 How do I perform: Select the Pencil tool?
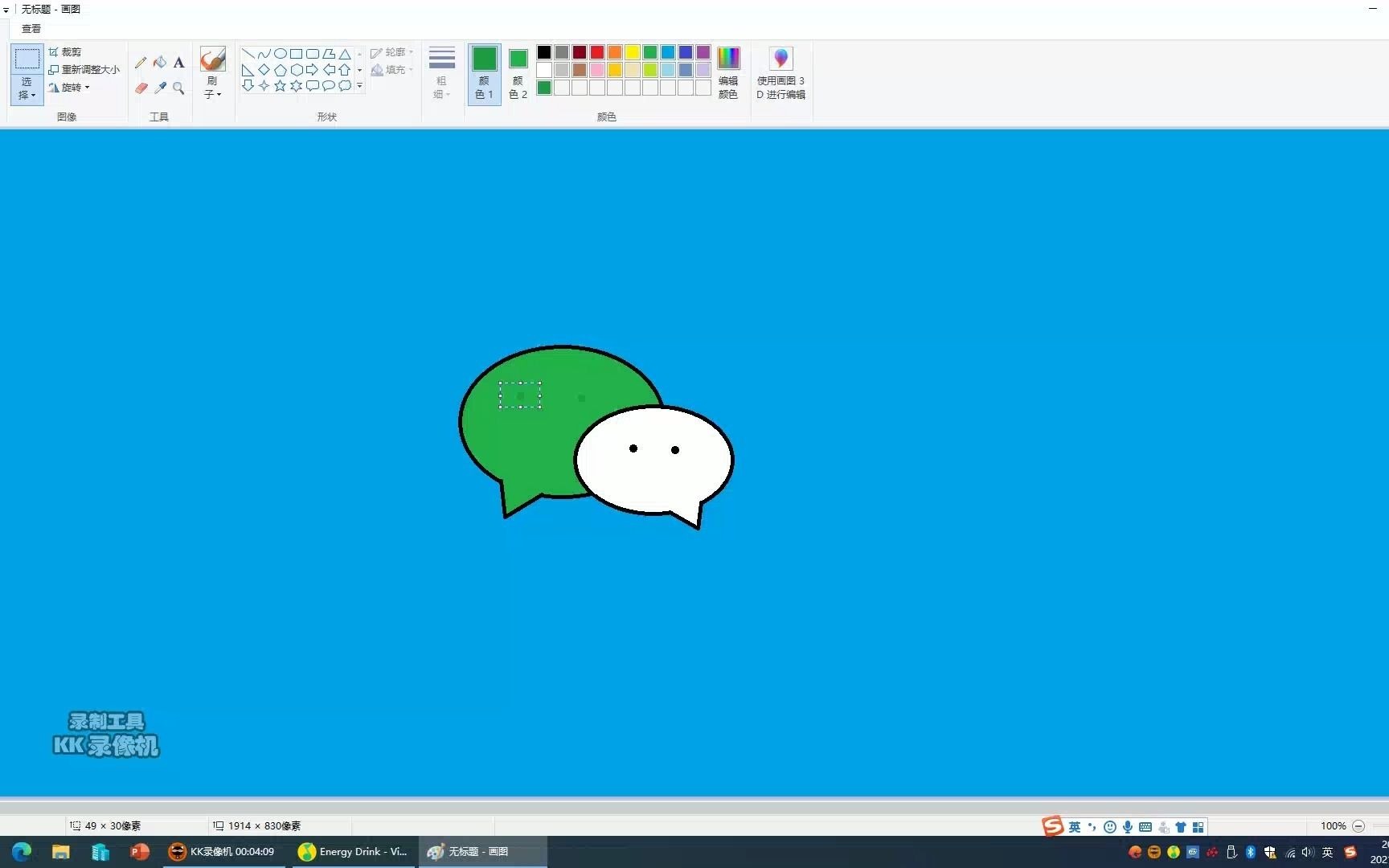141,63
